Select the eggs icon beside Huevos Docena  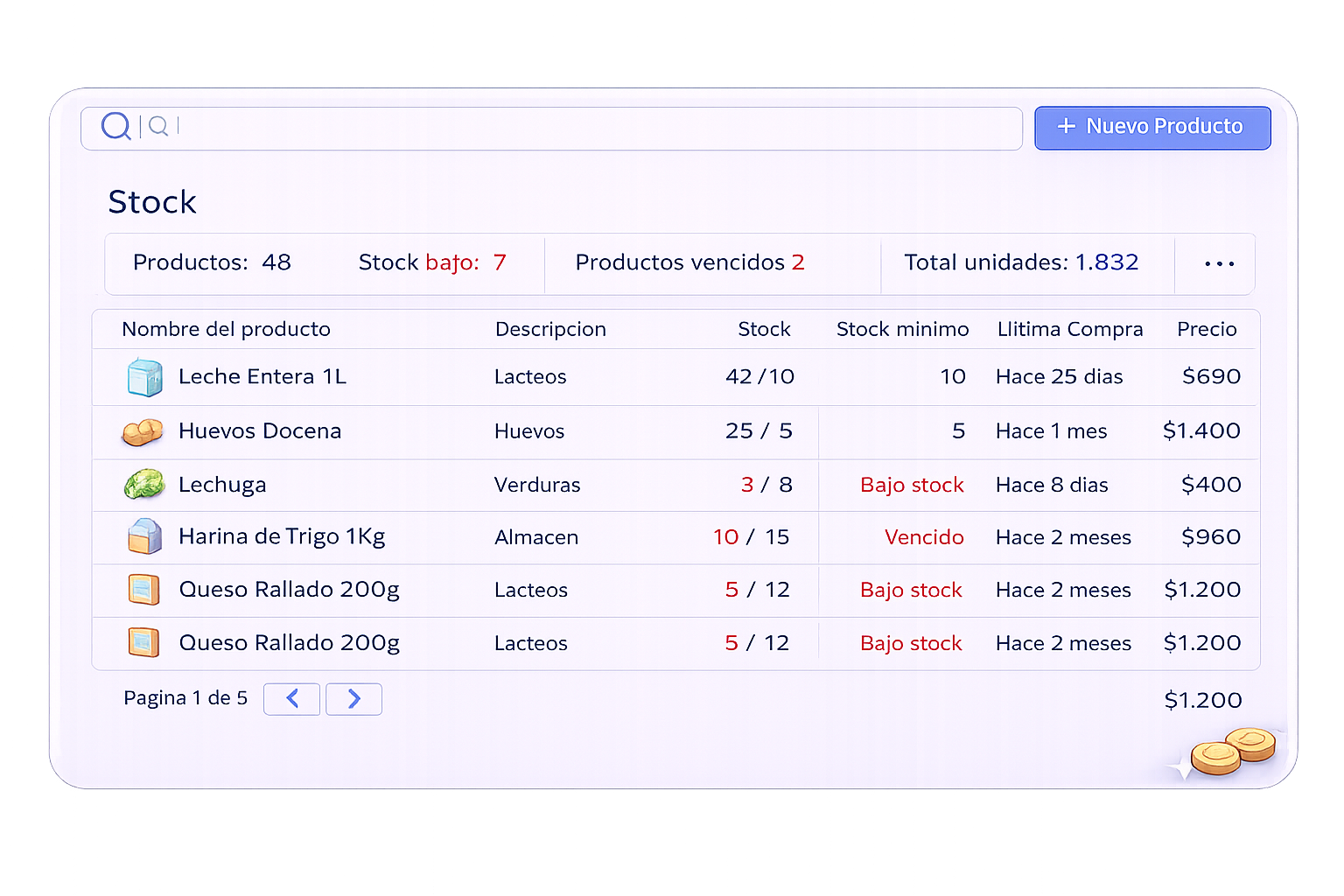(143, 431)
